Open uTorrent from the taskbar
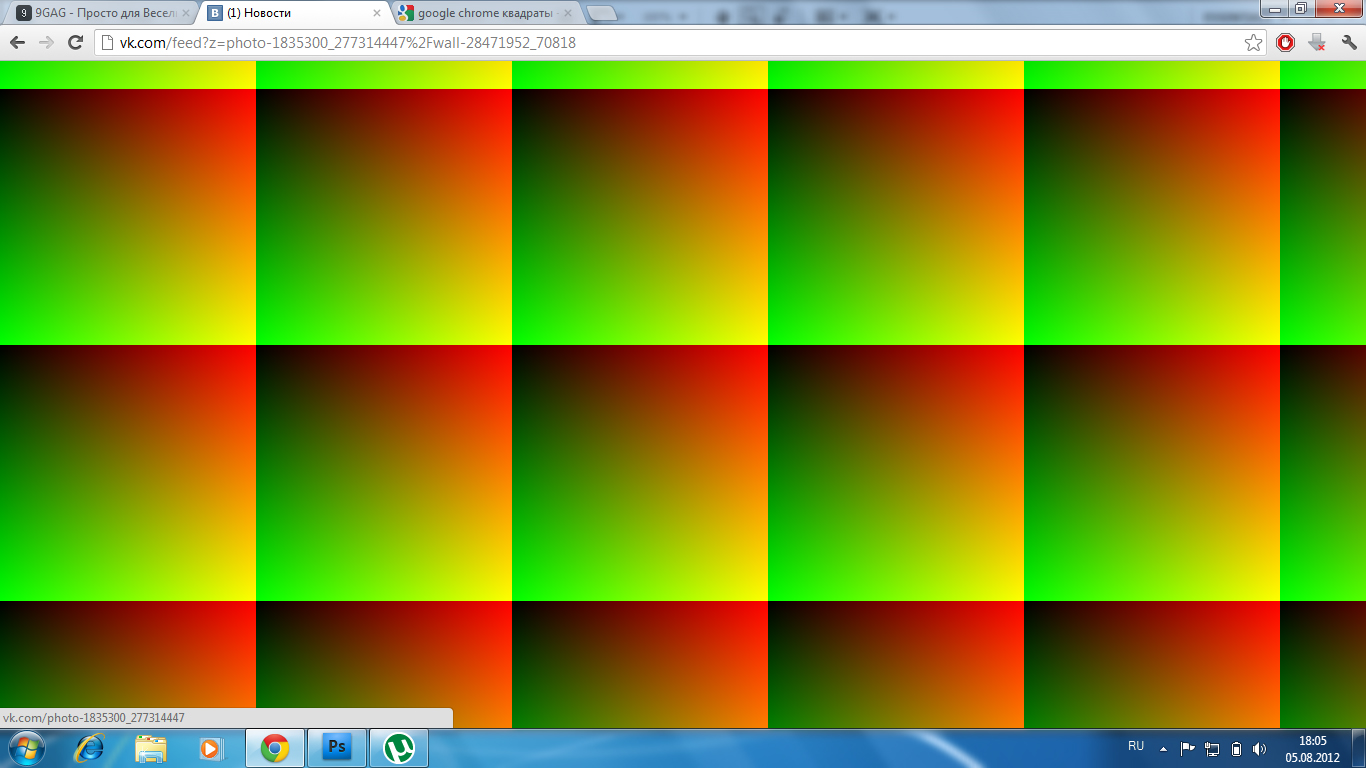 [x=399, y=748]
